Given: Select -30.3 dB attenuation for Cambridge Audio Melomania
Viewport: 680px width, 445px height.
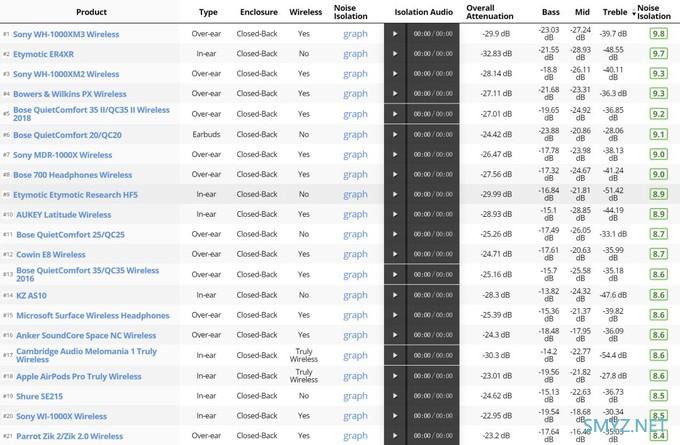Looking at the screenshot, I should (x=496, y=355).
